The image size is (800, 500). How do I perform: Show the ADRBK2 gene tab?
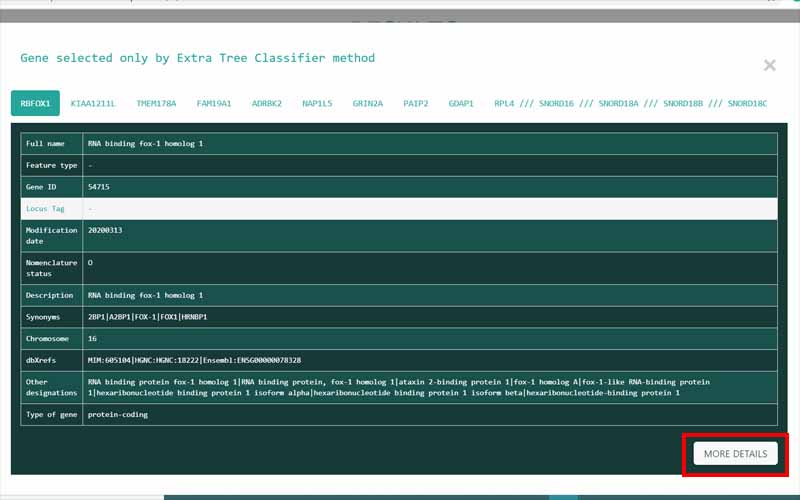coord(267,103)
